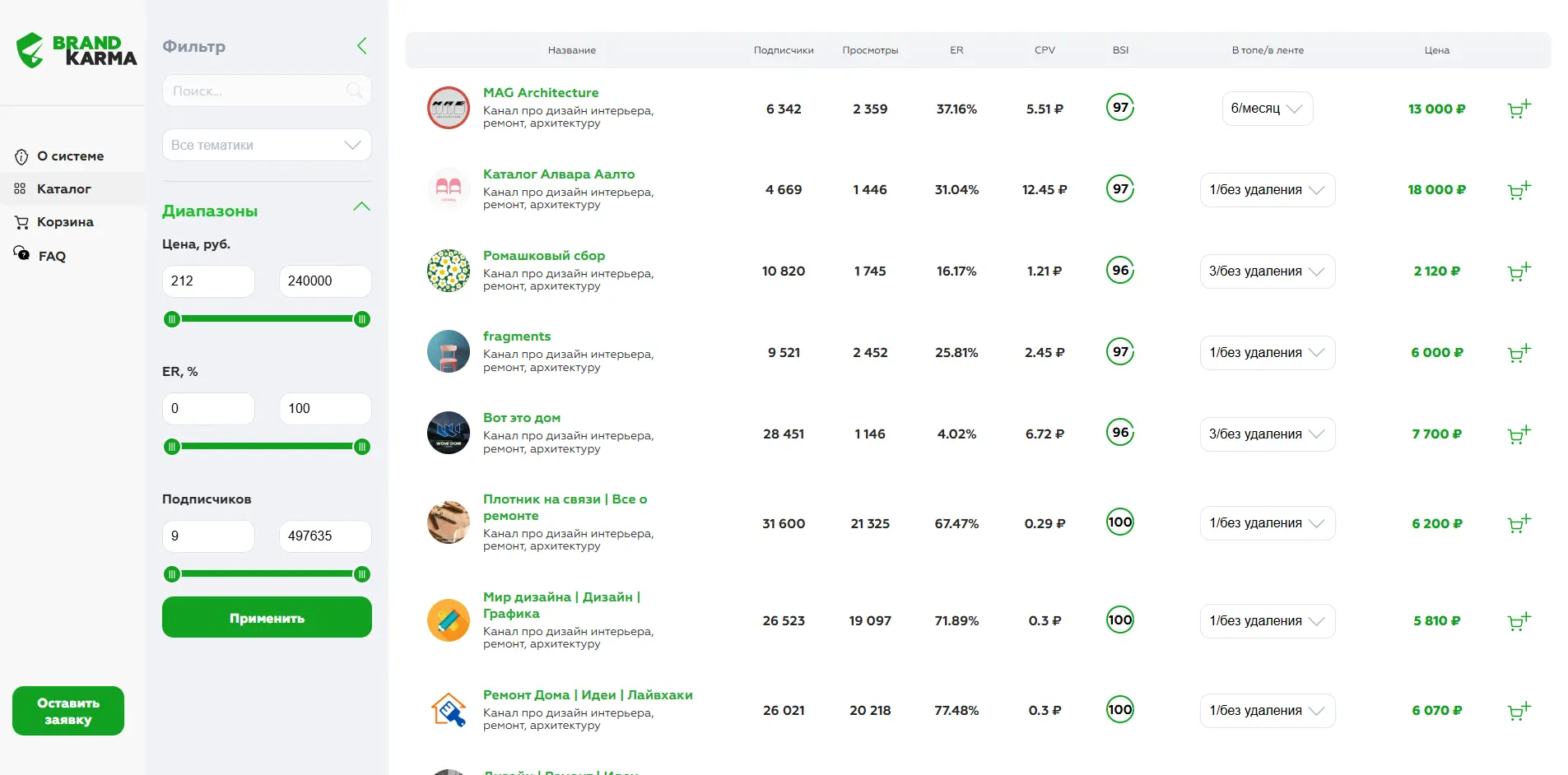Click cart icon for 6 200 ₽ channel
The image size is (1568, 775).
point(1519,523)
